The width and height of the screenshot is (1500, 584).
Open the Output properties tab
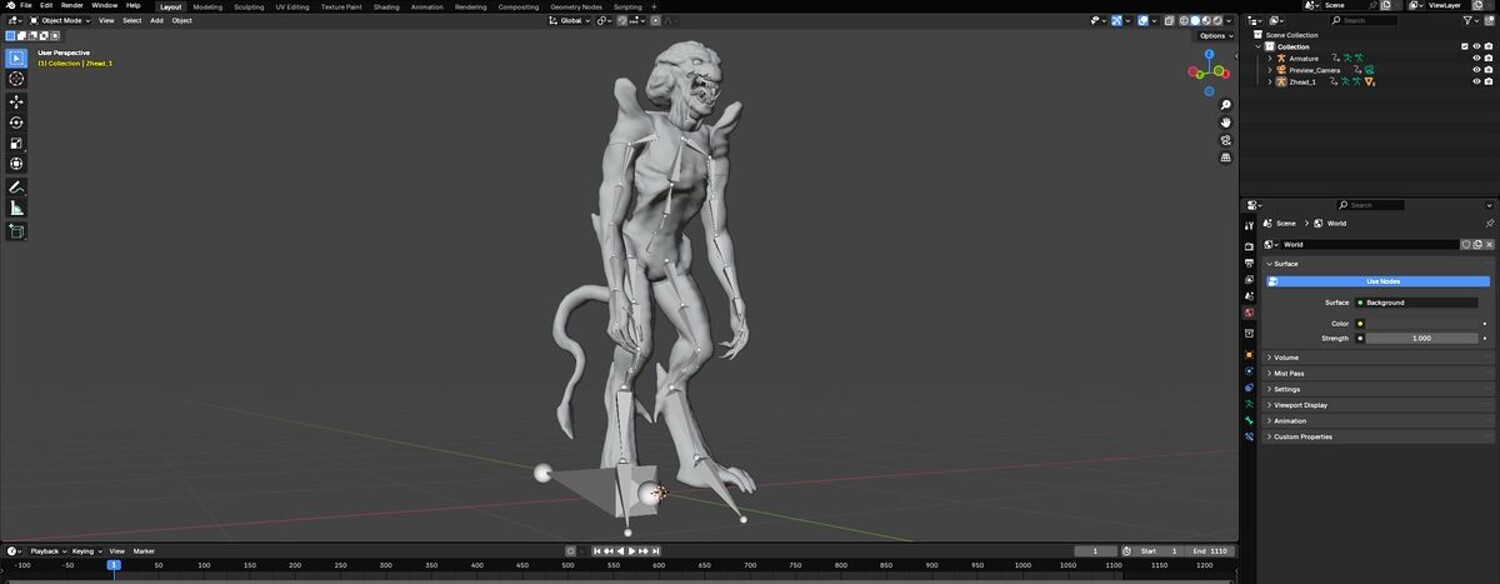pyautogui.click(x=1249, y=263)
